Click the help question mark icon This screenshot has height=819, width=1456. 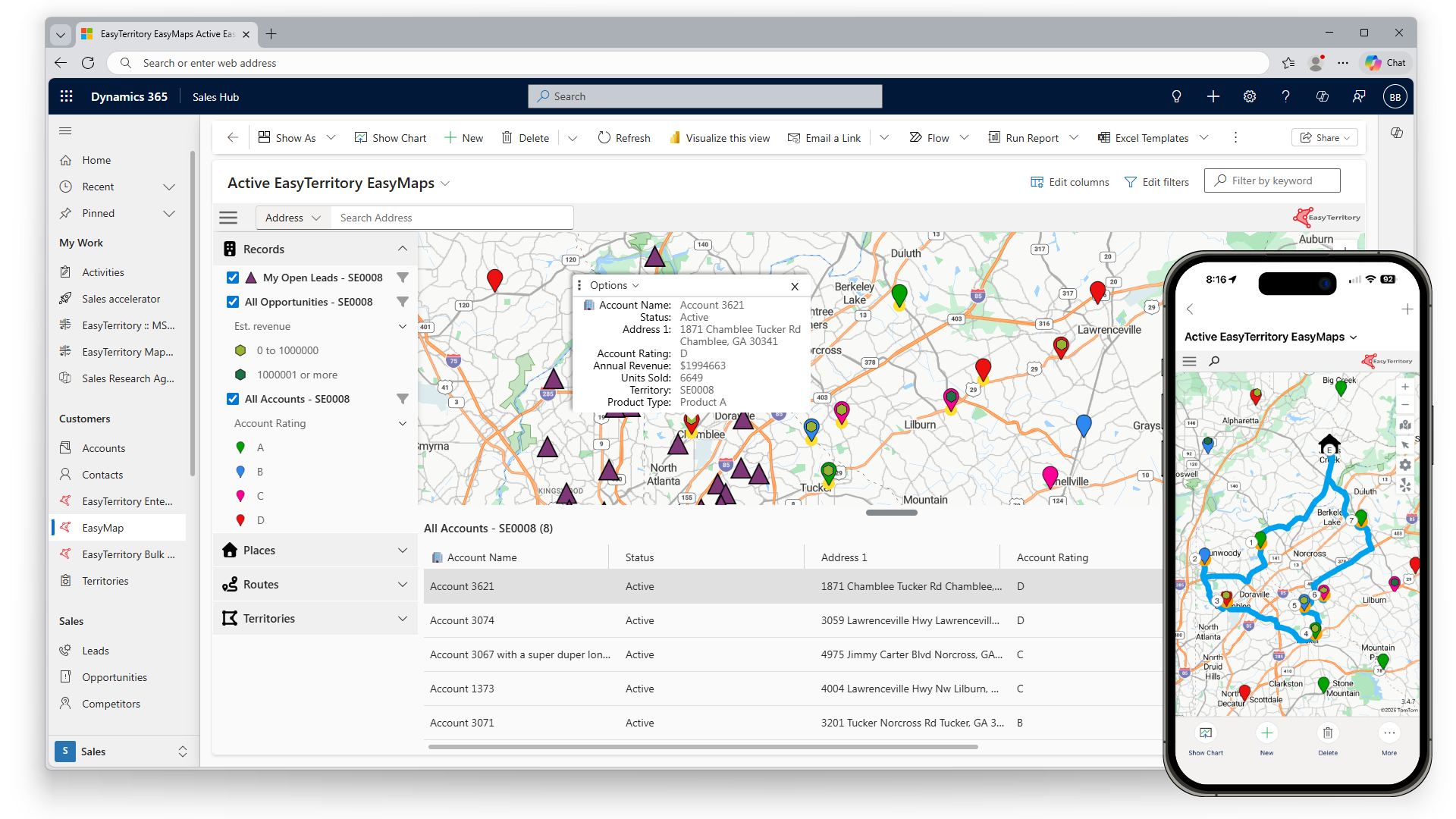click(x=1285, y=96)
